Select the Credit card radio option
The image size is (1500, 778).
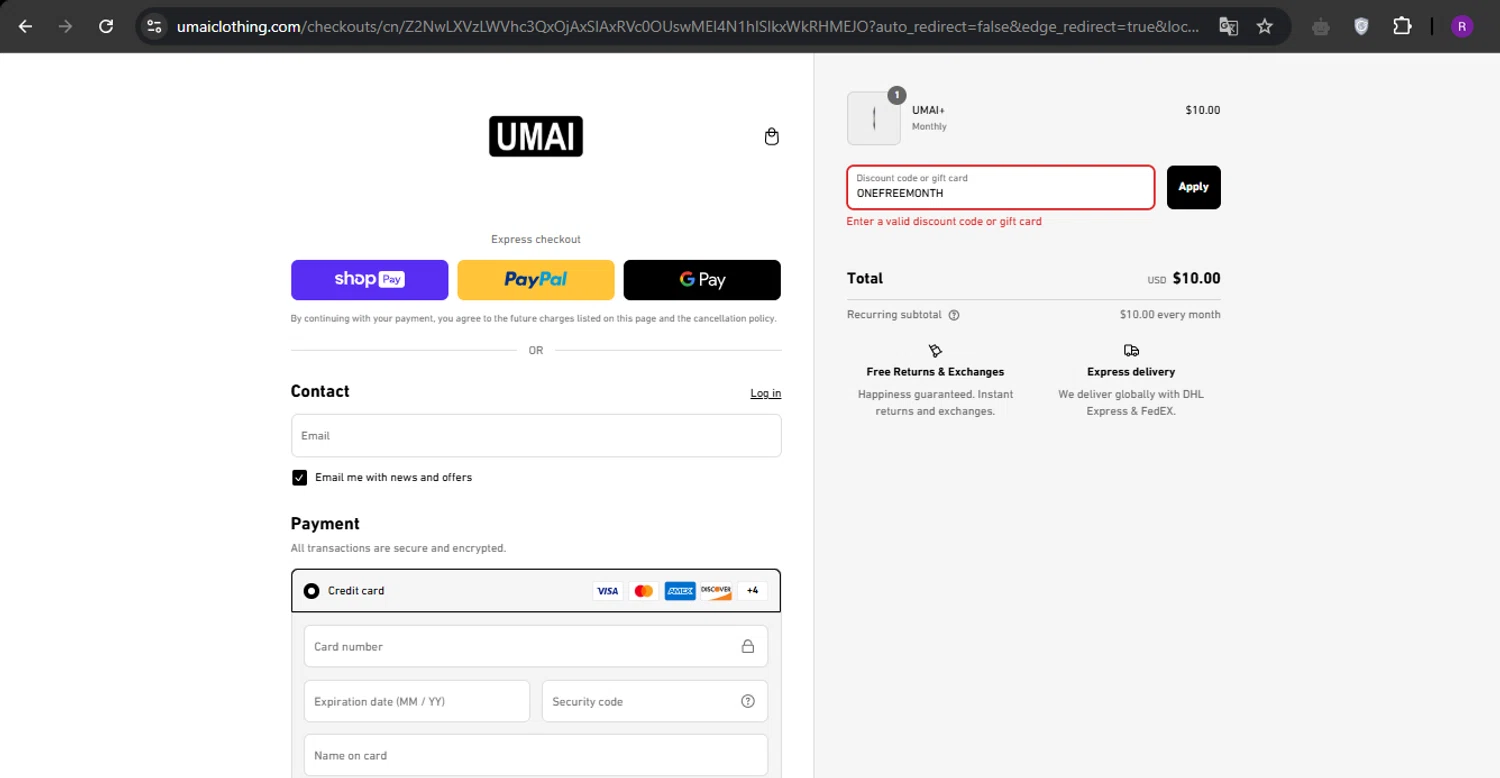click(311, 591)
